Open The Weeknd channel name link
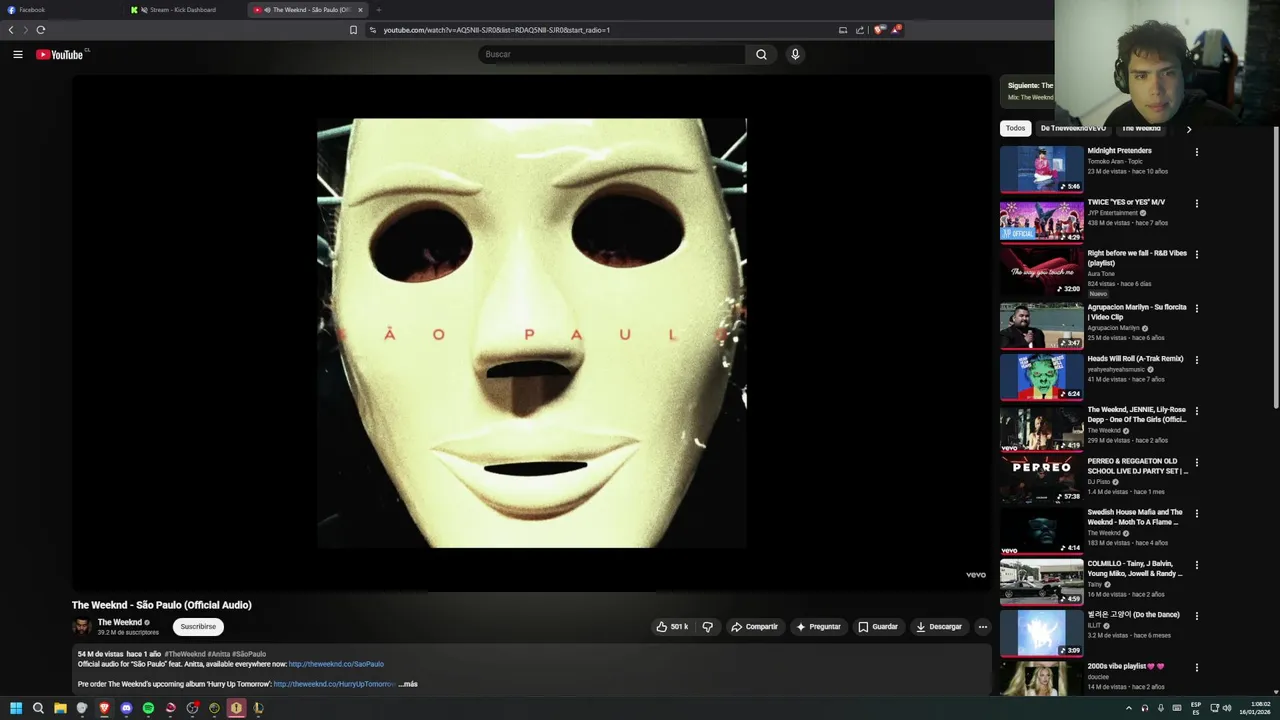The height and width of the screenshot is (720, 1280). click(120, 622)
